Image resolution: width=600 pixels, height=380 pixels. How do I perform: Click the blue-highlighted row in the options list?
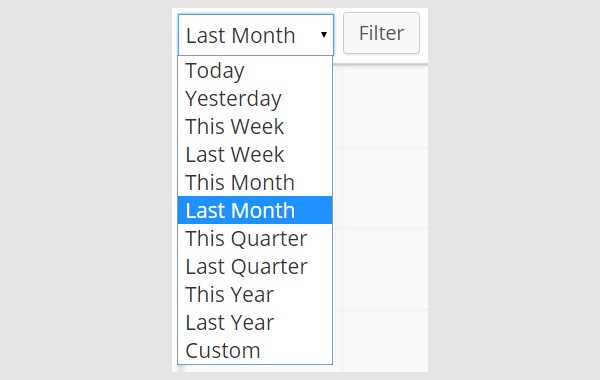click(255, 210)
